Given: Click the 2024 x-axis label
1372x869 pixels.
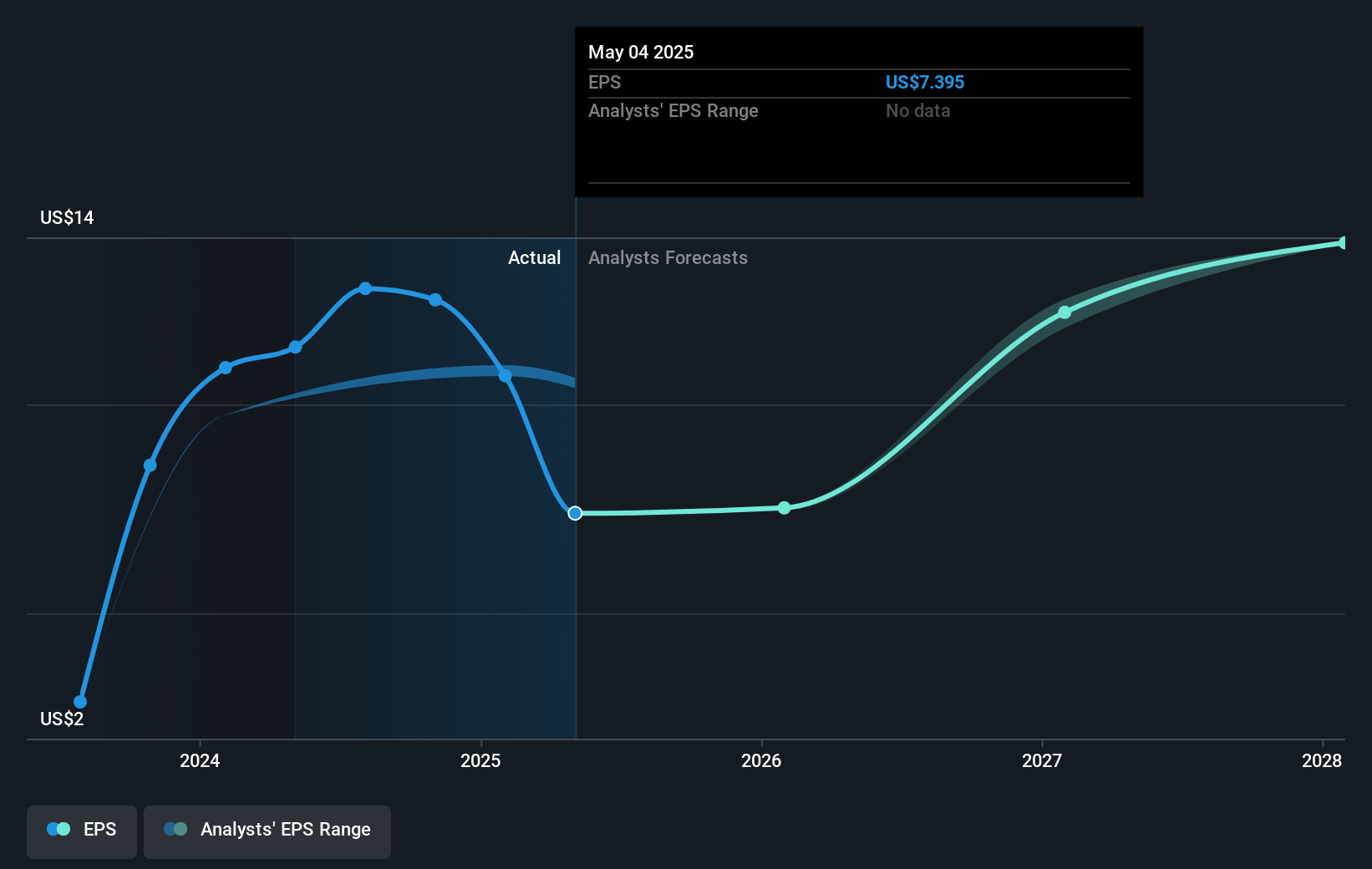Looking at the screenshot, I should (x=200, y=760).
